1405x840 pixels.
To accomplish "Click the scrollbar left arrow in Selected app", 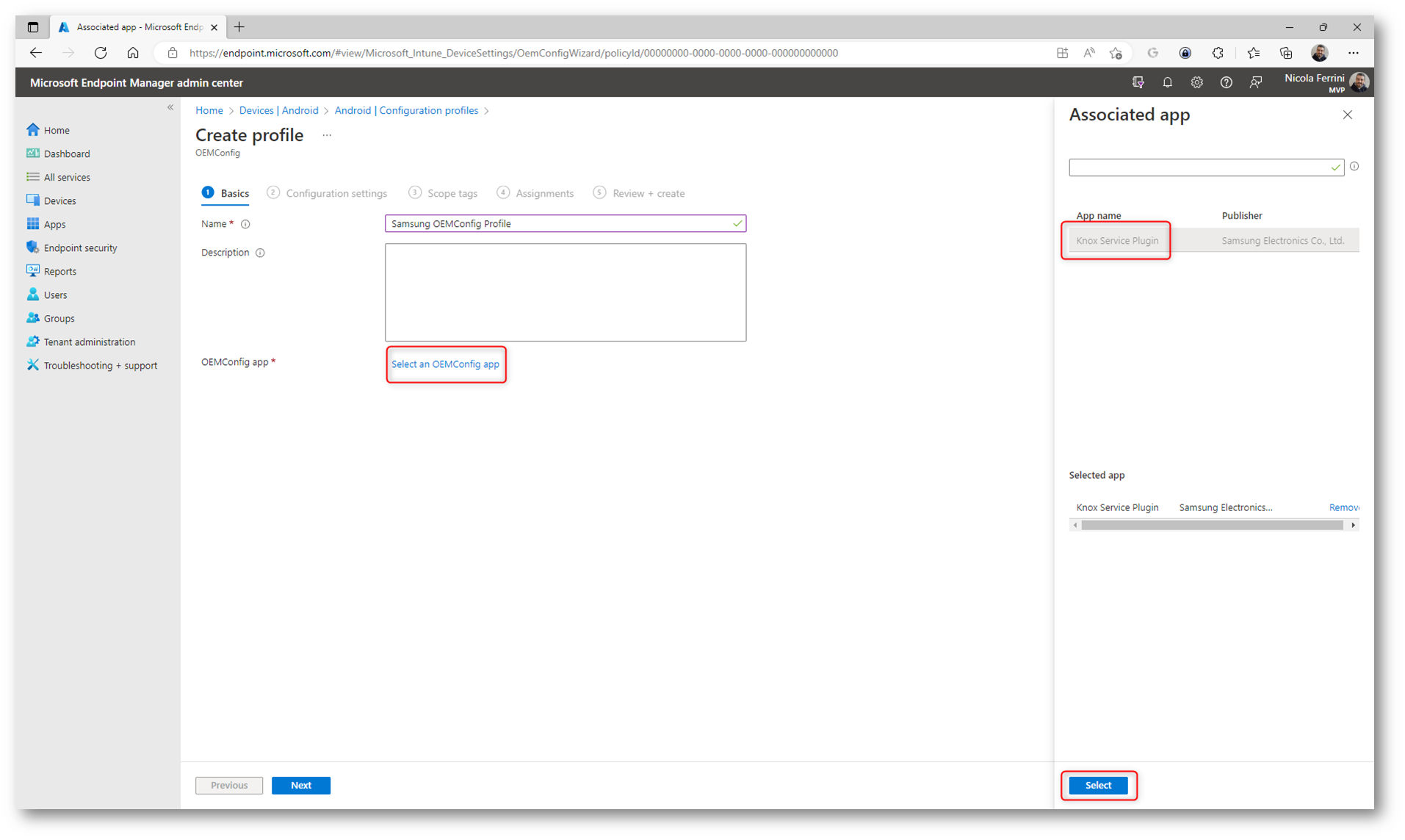I will [1075, 525].
